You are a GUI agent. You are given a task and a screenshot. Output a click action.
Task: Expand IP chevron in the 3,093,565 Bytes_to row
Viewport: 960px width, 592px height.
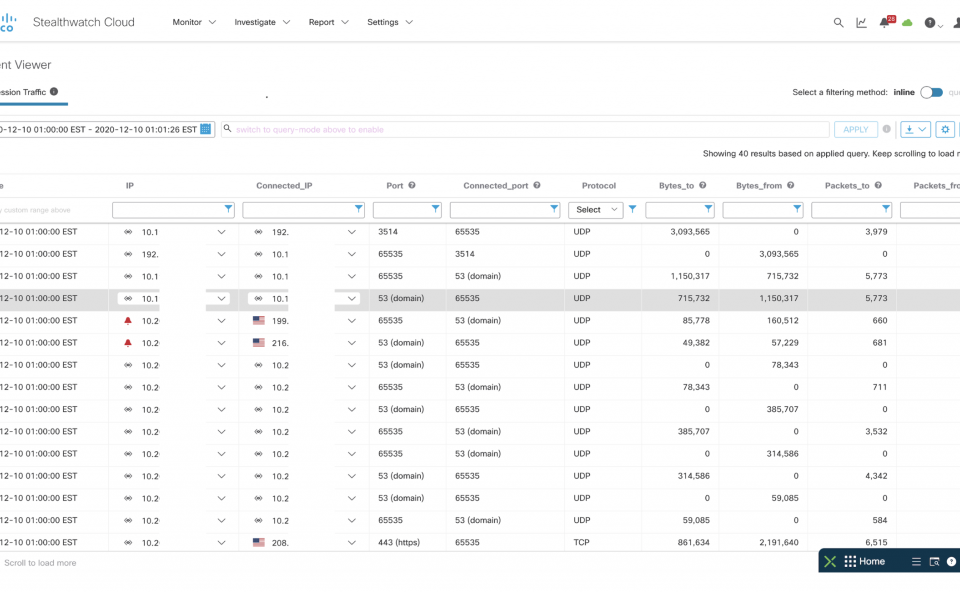(x=222, y=232)
